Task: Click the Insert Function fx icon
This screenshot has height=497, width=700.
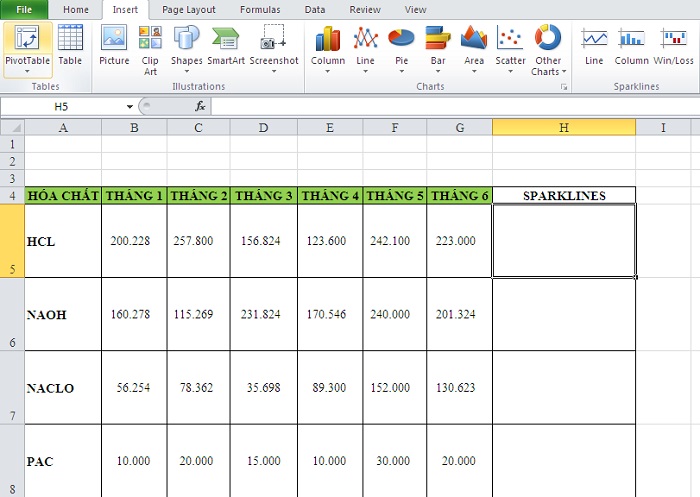Action: 200,106
